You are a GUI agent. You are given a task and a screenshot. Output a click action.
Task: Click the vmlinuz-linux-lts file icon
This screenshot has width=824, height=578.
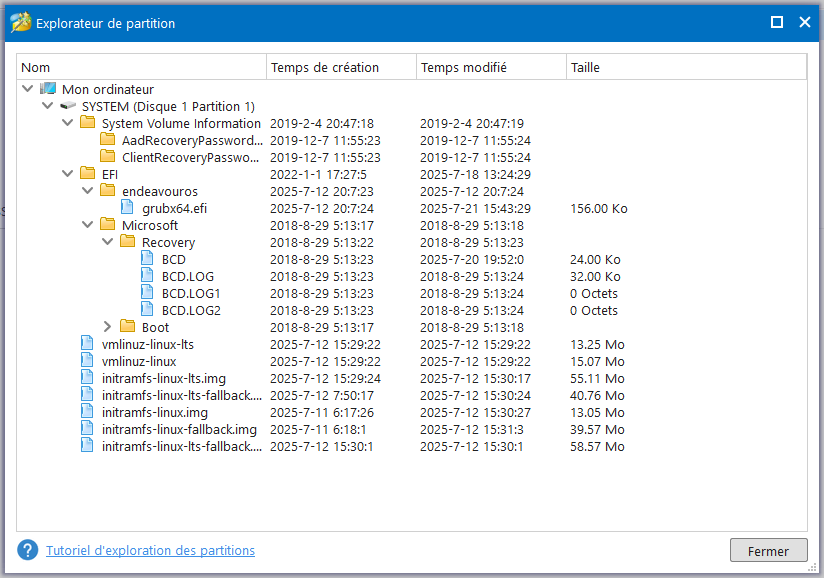(88, 344)
